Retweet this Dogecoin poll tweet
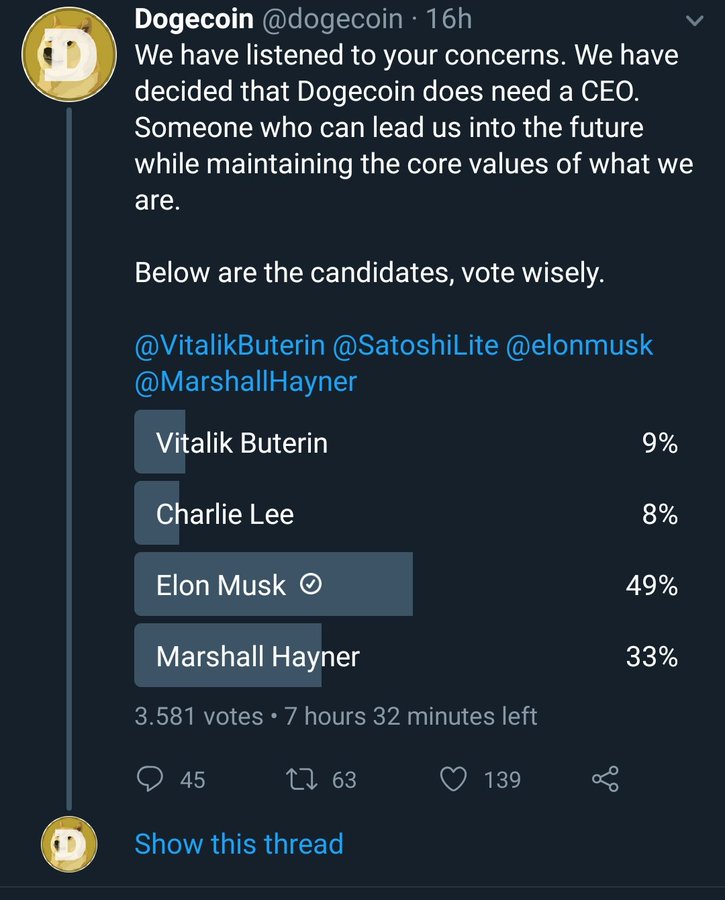 click(x=302, y=779)
